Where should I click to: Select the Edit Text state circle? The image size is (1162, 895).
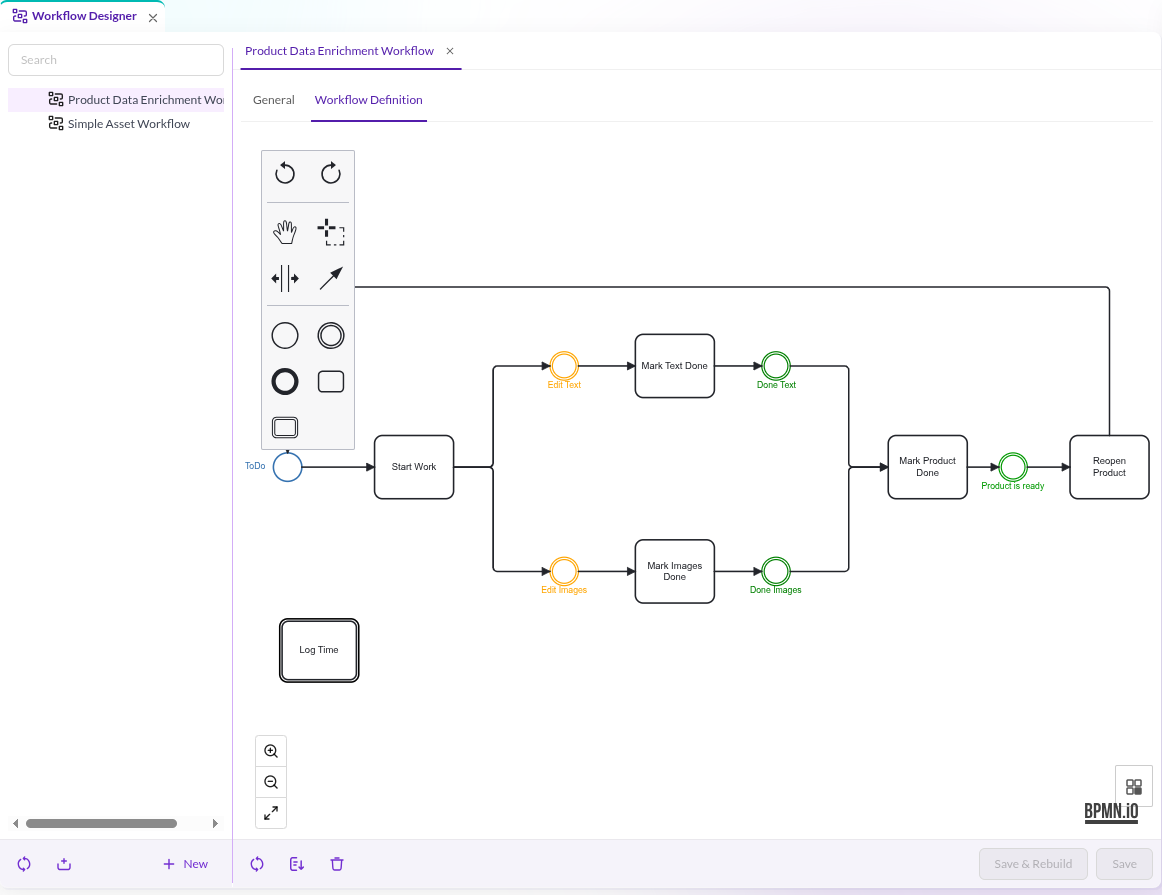[564, 366]
